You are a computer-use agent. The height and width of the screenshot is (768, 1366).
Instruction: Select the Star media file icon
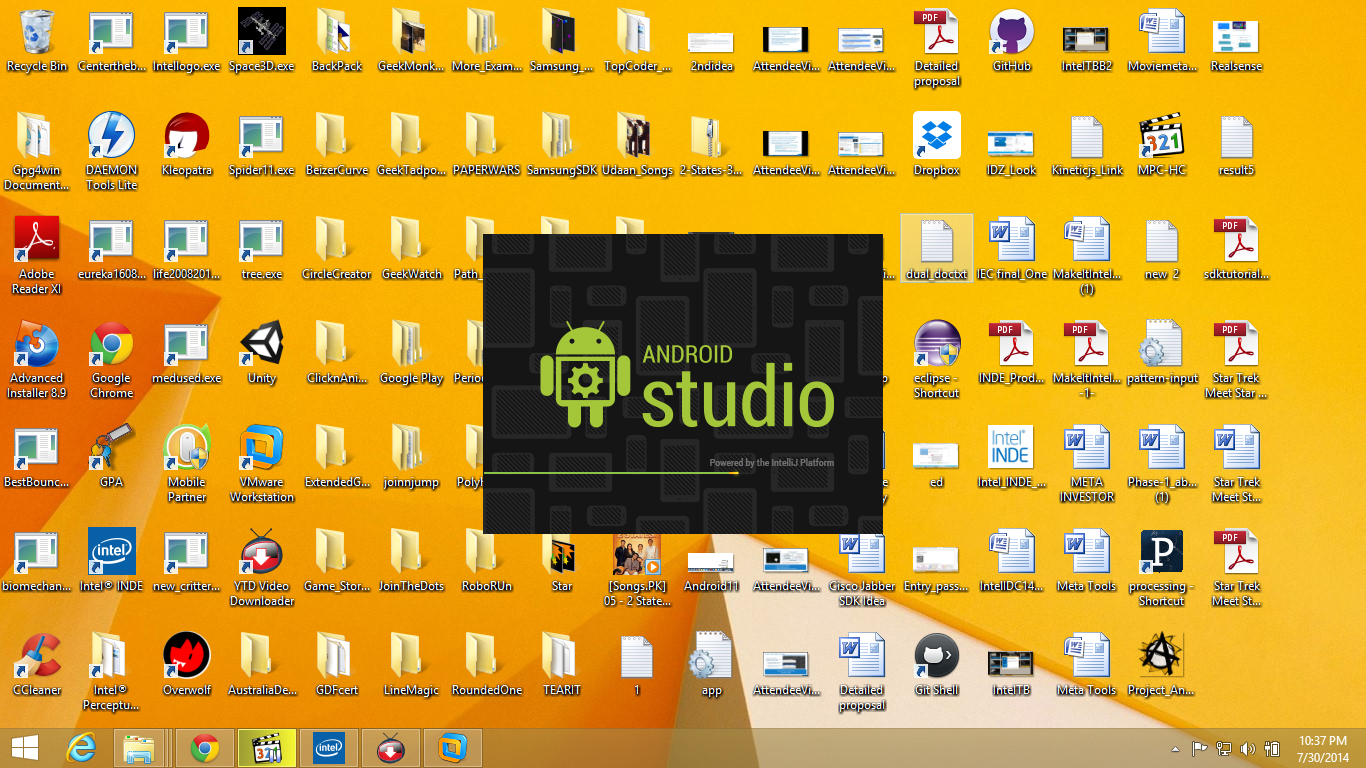click(562, 561)
